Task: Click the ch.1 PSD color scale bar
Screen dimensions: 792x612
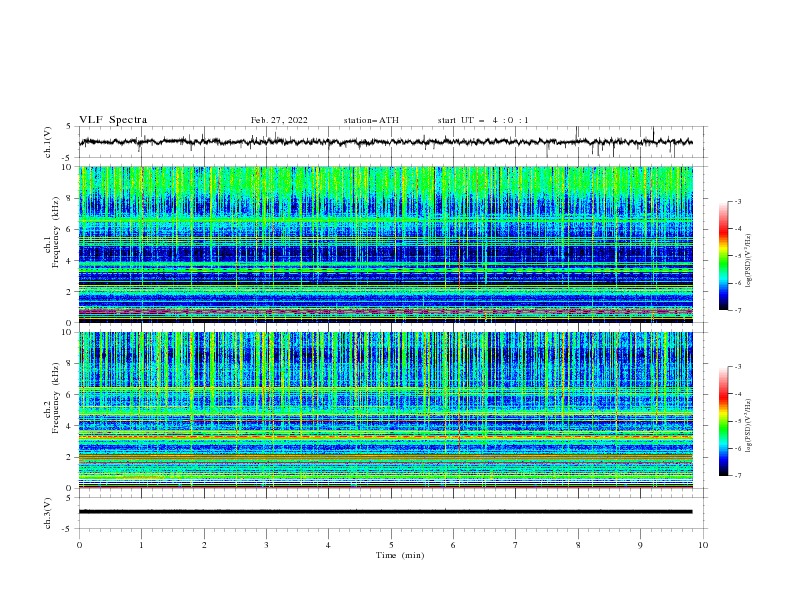Action: [x=724, y=256]
